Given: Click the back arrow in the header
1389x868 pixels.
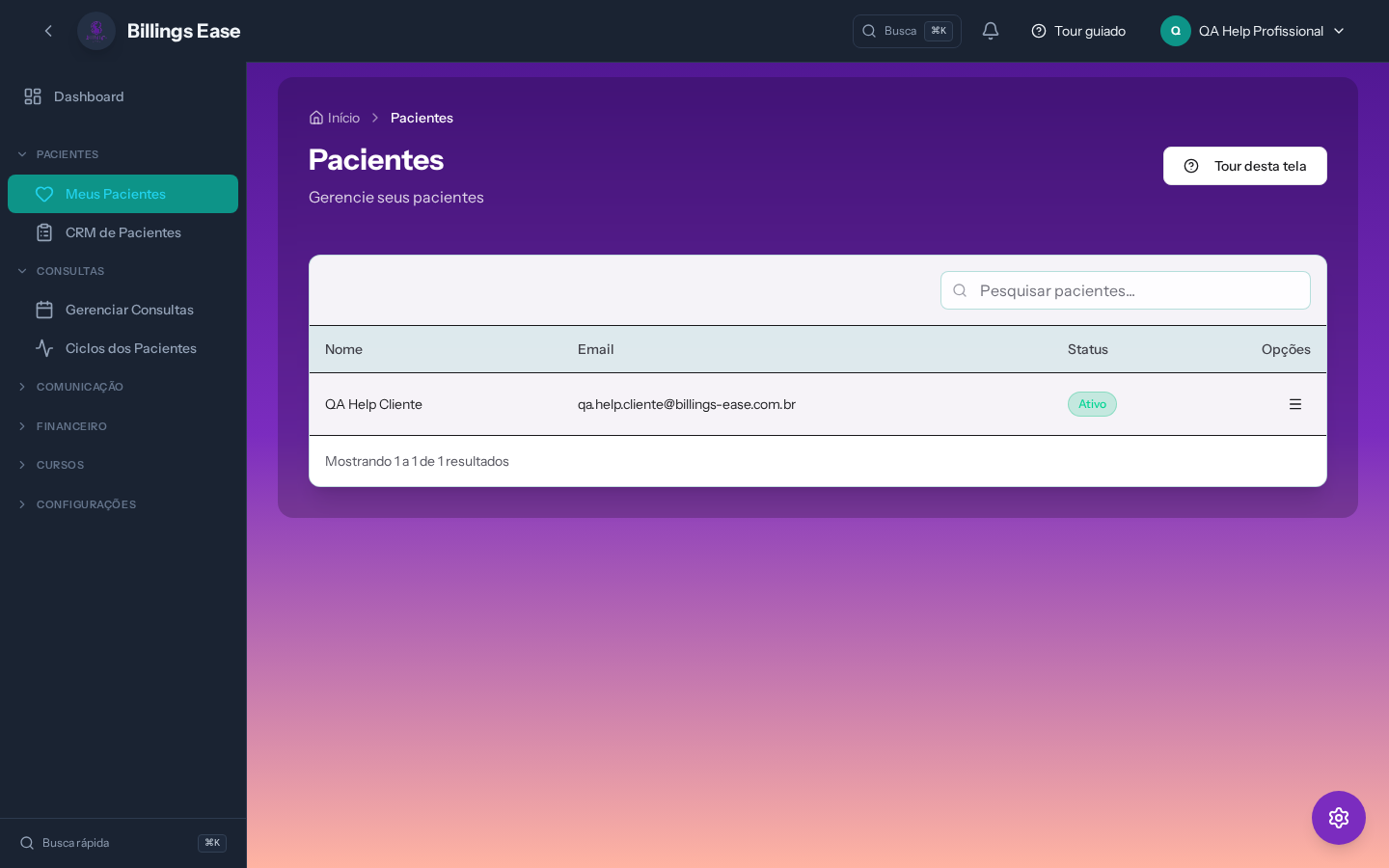Looking at the screenshot, I should (48, 31).
